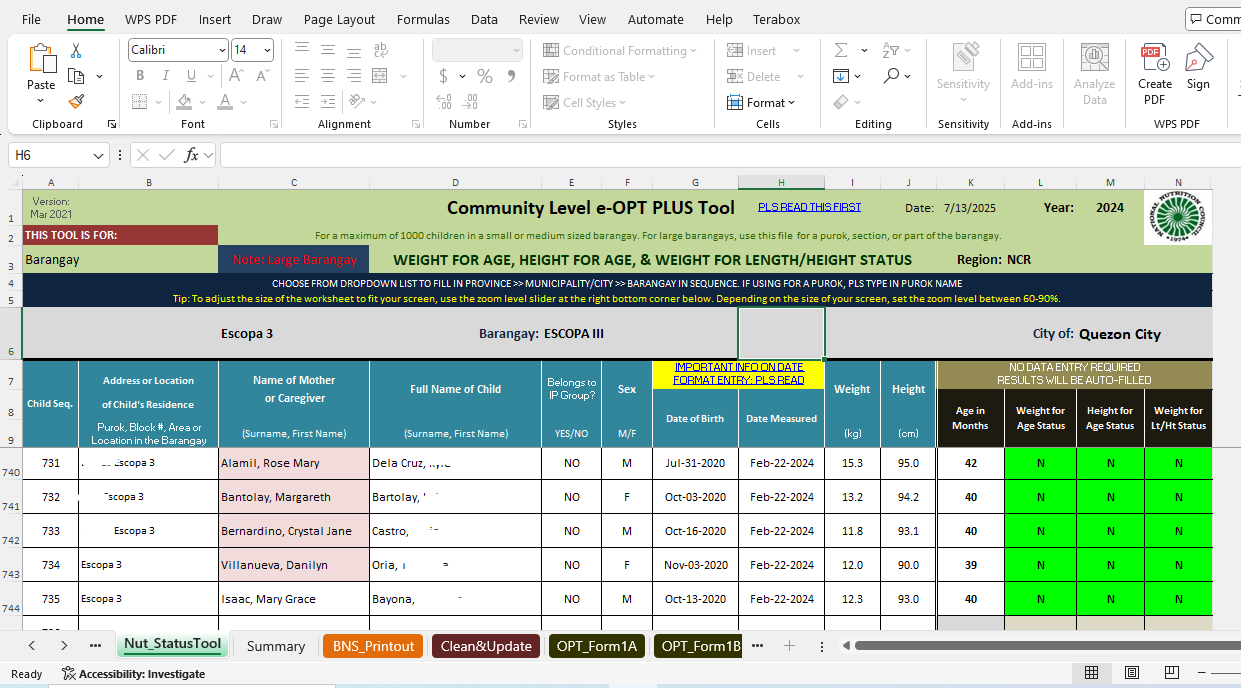The height and width of the screenshot is (688, 1241).
Task: Apply the Font Color A swatch
Action: [x=226, y=102]
